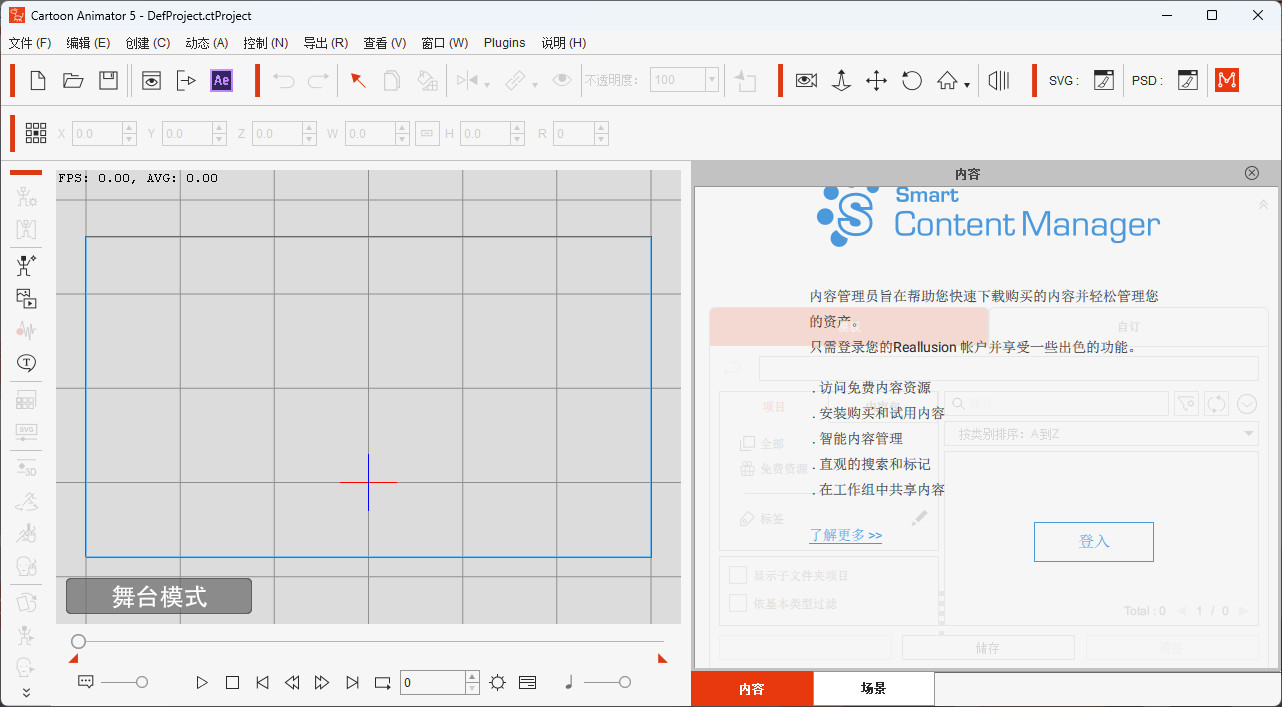Image resolution: width=1282 pixels, height=707 pixels.
Task: Open the After Effects export icon
Action: pyautogui.click(x=186, y=81)
